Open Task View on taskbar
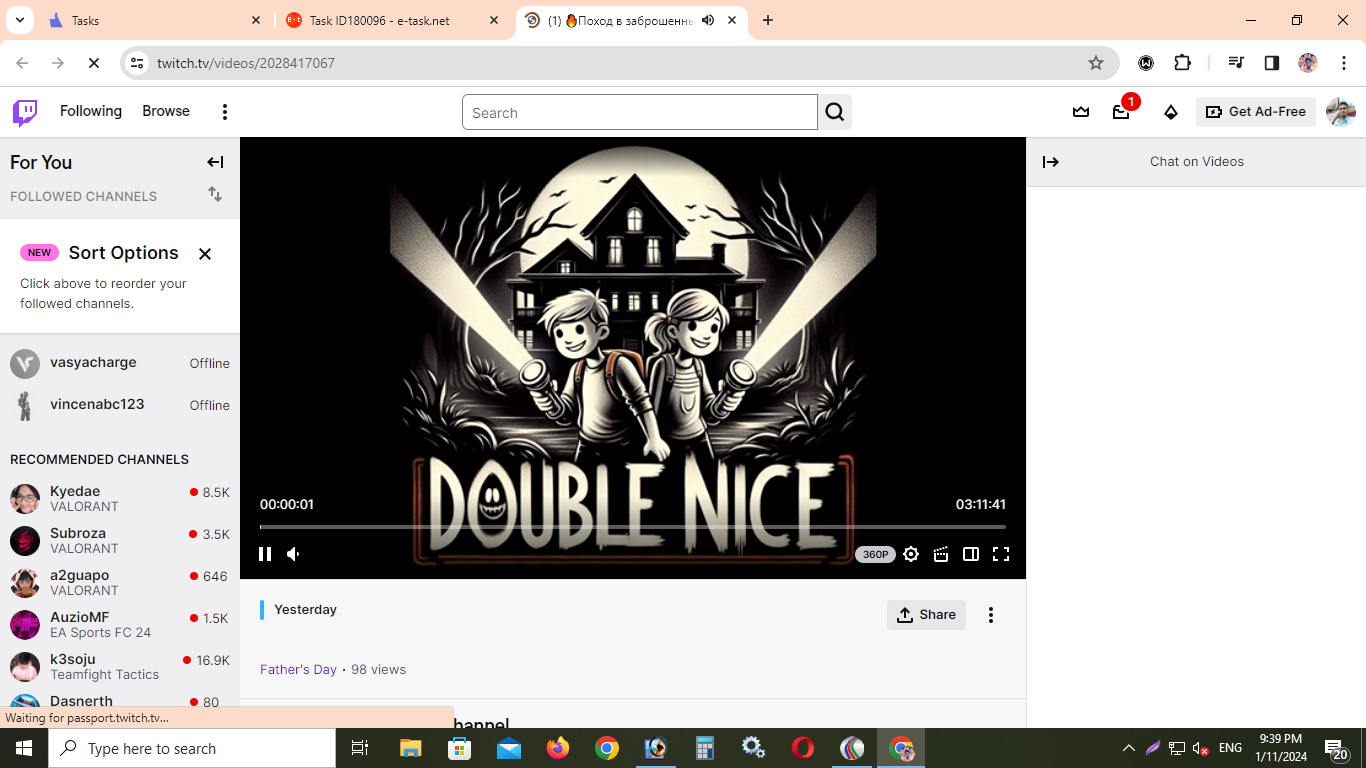This screenshot has height=768, width=1366. [360, 748]
